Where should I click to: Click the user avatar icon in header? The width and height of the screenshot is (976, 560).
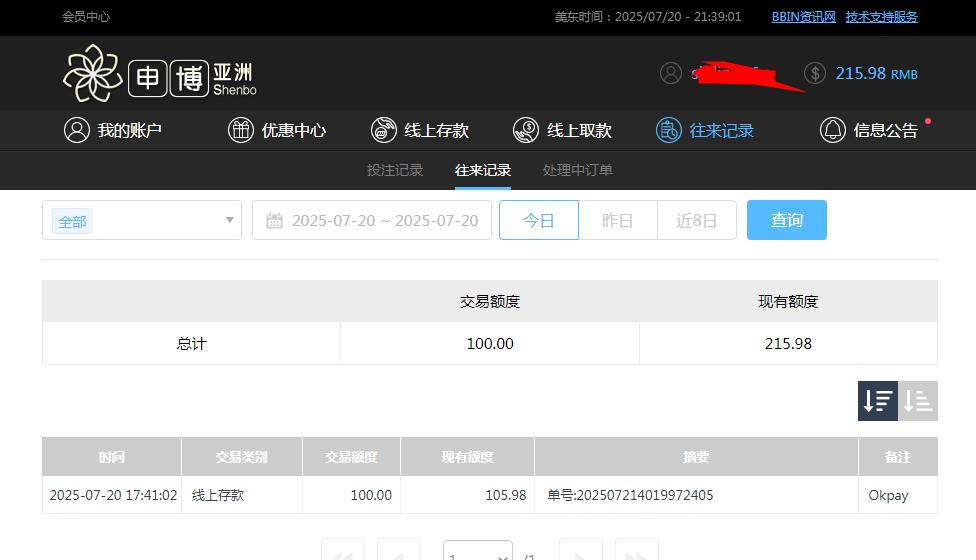coord(670,73)
